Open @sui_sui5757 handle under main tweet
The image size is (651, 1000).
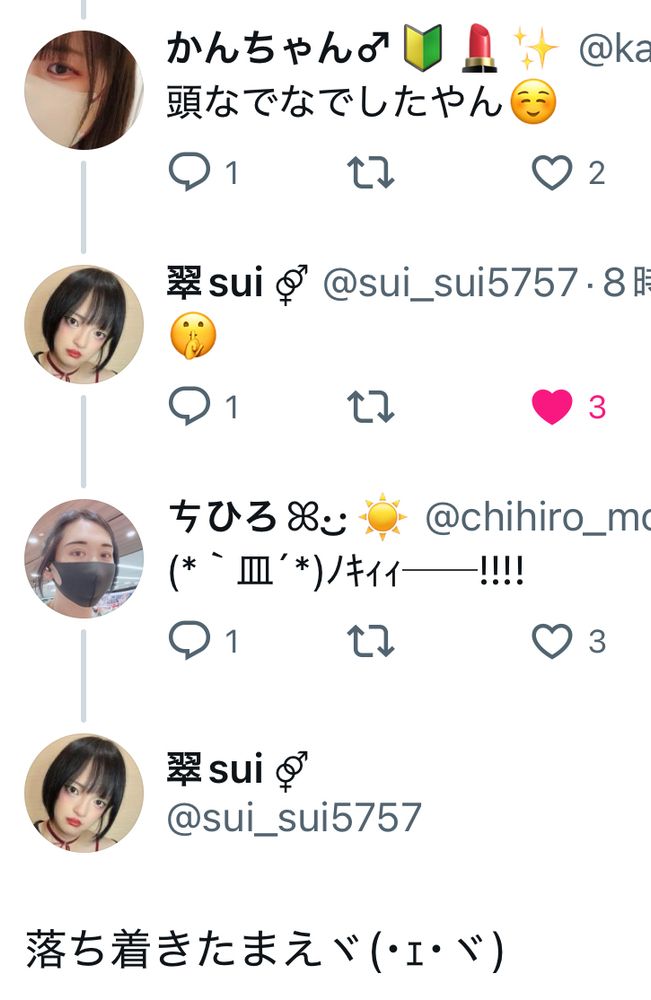[294, 817]
